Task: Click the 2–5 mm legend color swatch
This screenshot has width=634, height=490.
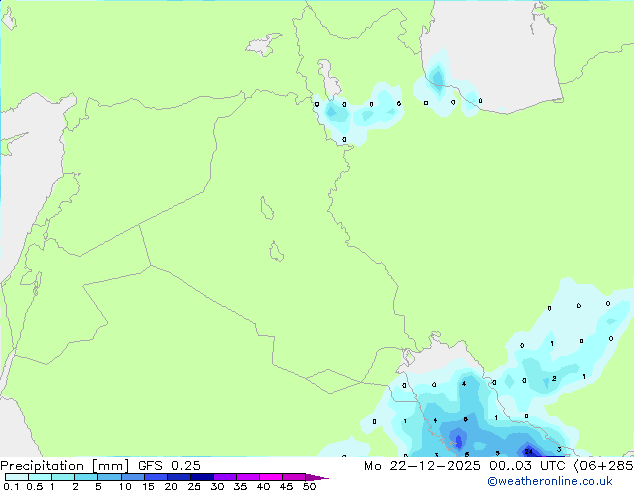Action: tap(86, 477)
